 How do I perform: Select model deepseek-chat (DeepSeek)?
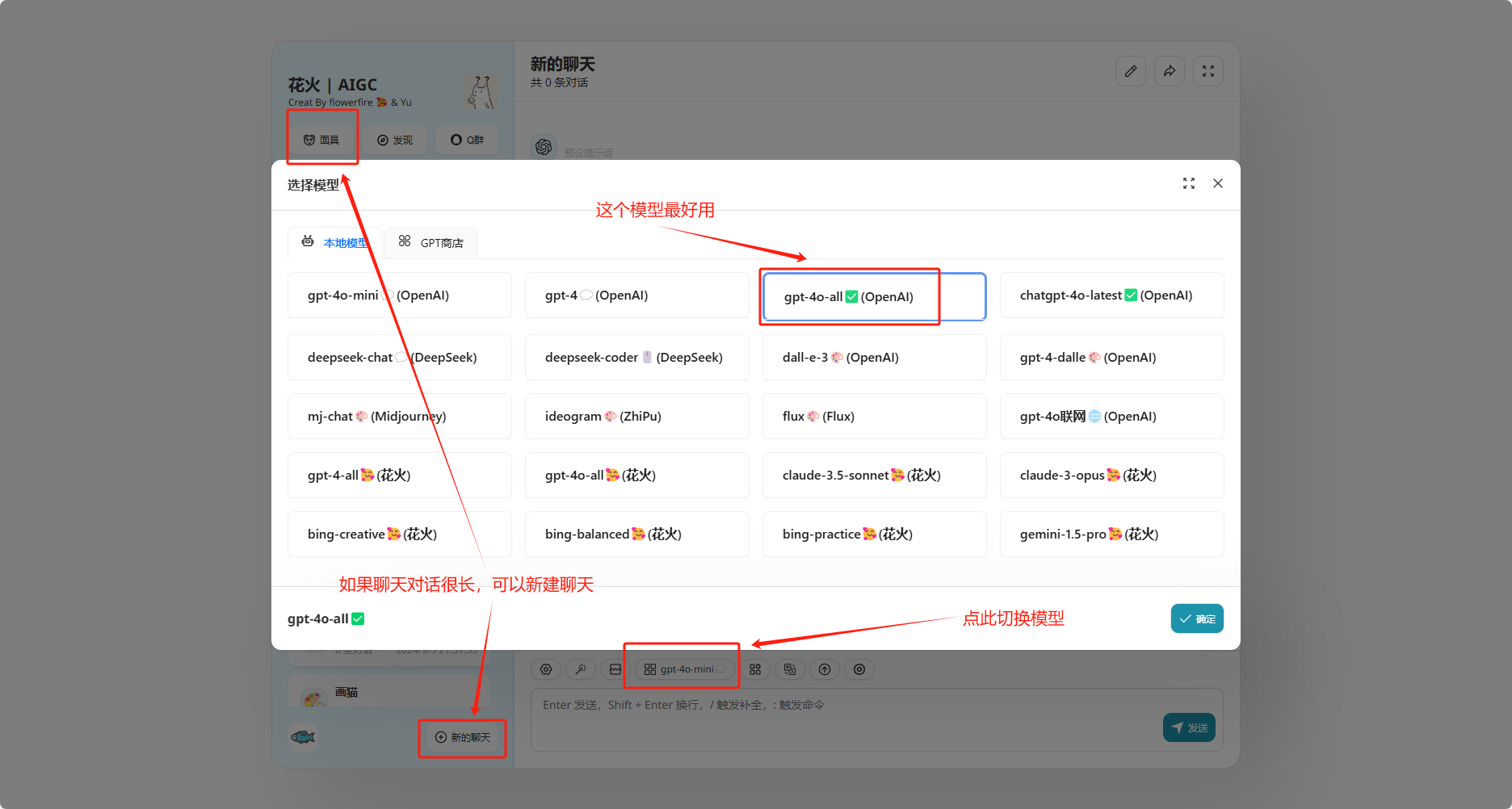pyautogui.click(x=400, y=357)
